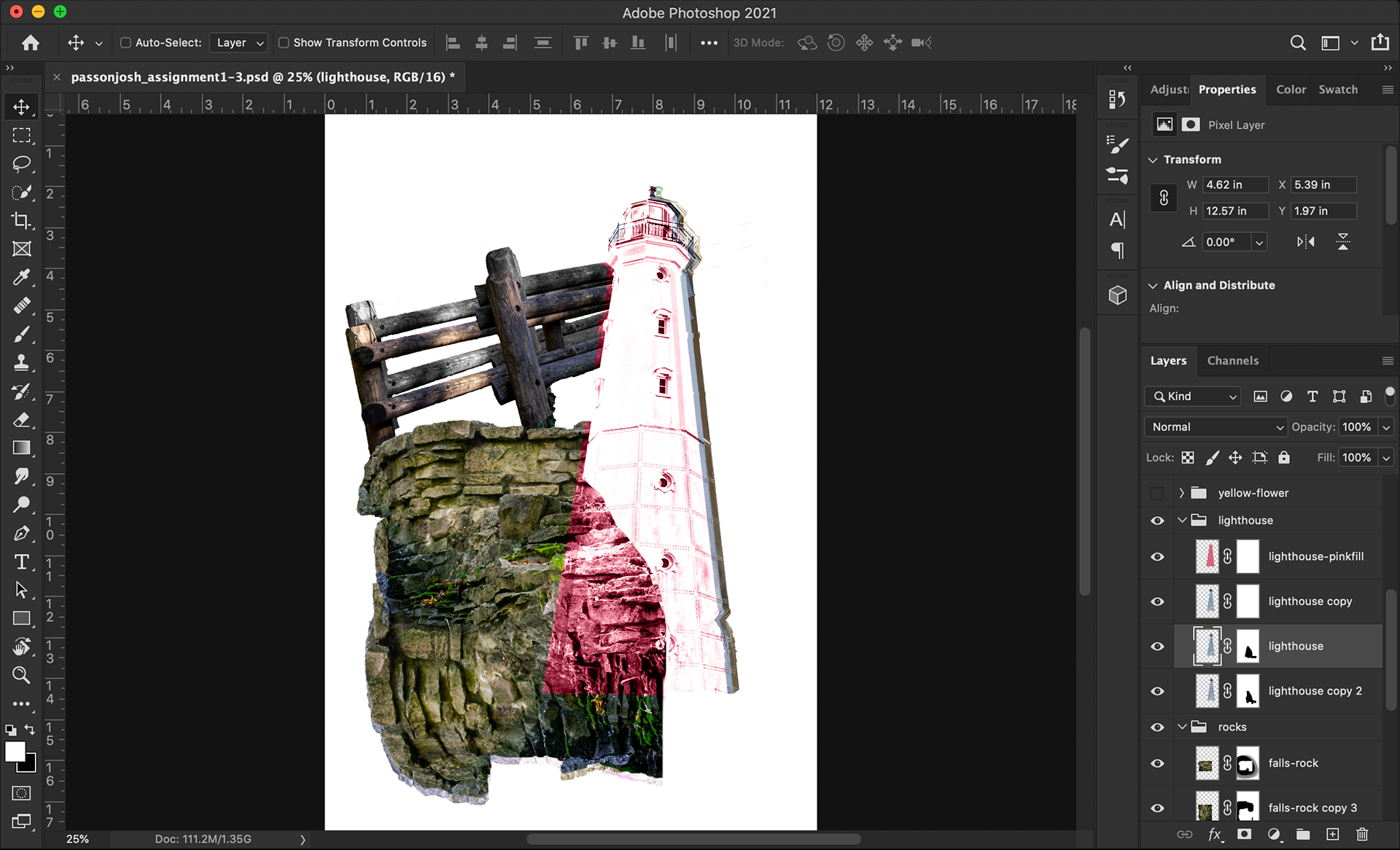Select the Horizontal Type tool
The image size is (1400, 850).
(x=21, y=562)
